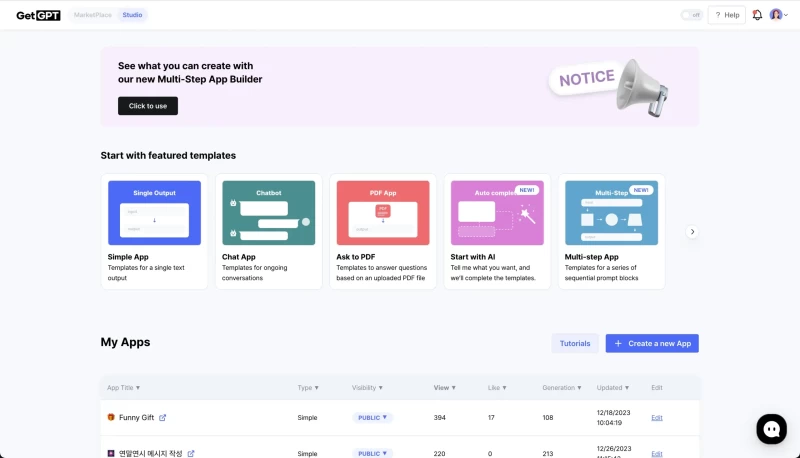Open the Tutorials button
Screen dimensions: 800x458
(x=575, y=343)
